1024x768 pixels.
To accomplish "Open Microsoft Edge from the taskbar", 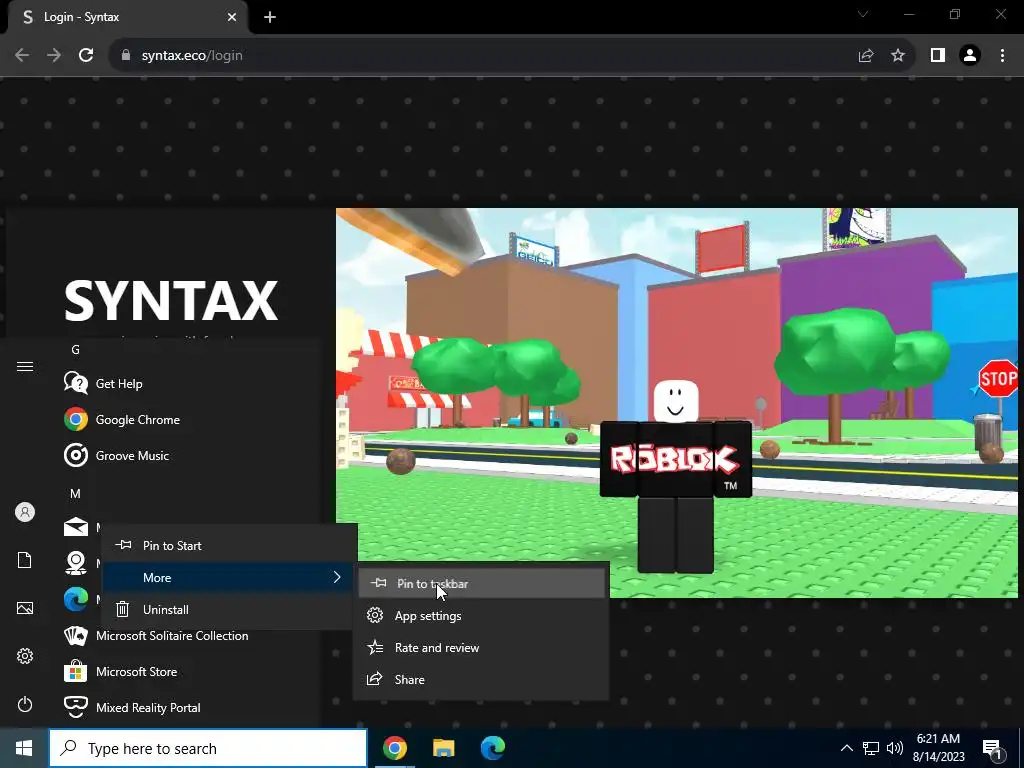I will 492,748.
